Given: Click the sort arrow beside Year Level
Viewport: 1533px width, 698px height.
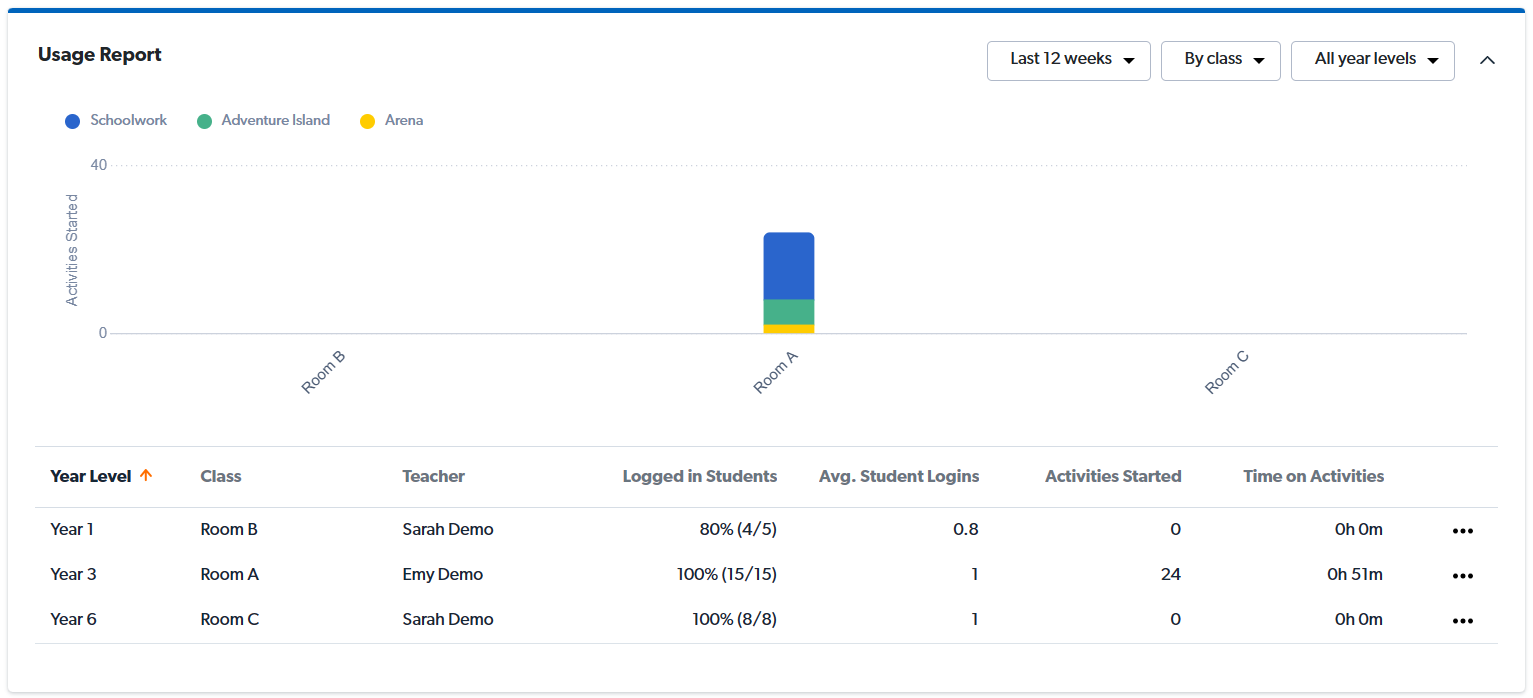Looking at the screenshot, I should pyautogui.click(x=146, y=477).
